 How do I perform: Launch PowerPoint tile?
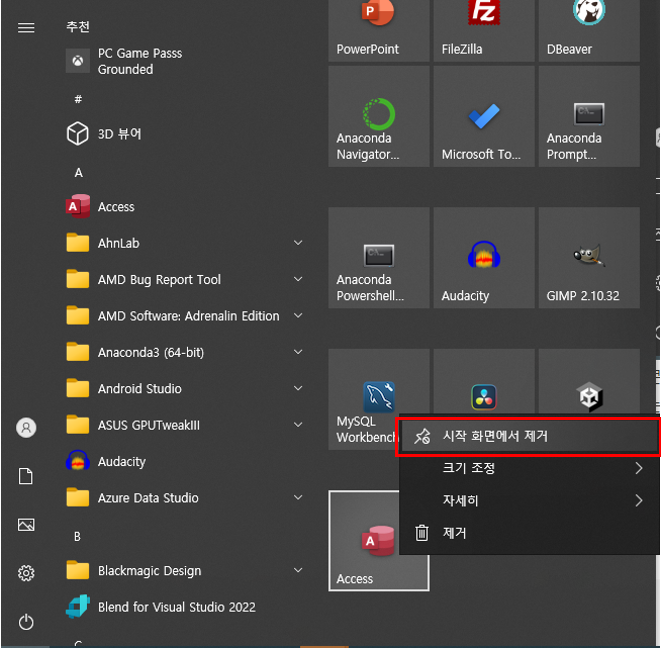pyautogui.click(x=379, y=30)
